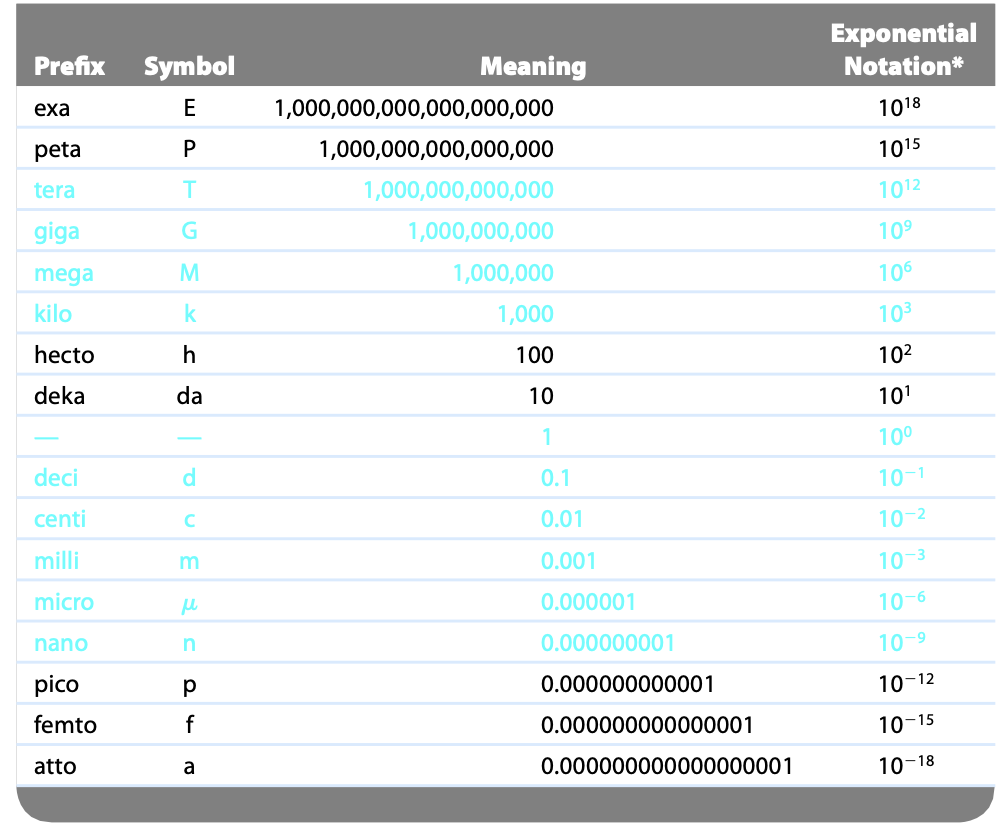This screenshot has width=1008, height=830.
Task: Click the exponential notation 10^15
Action: click(899, 148)
